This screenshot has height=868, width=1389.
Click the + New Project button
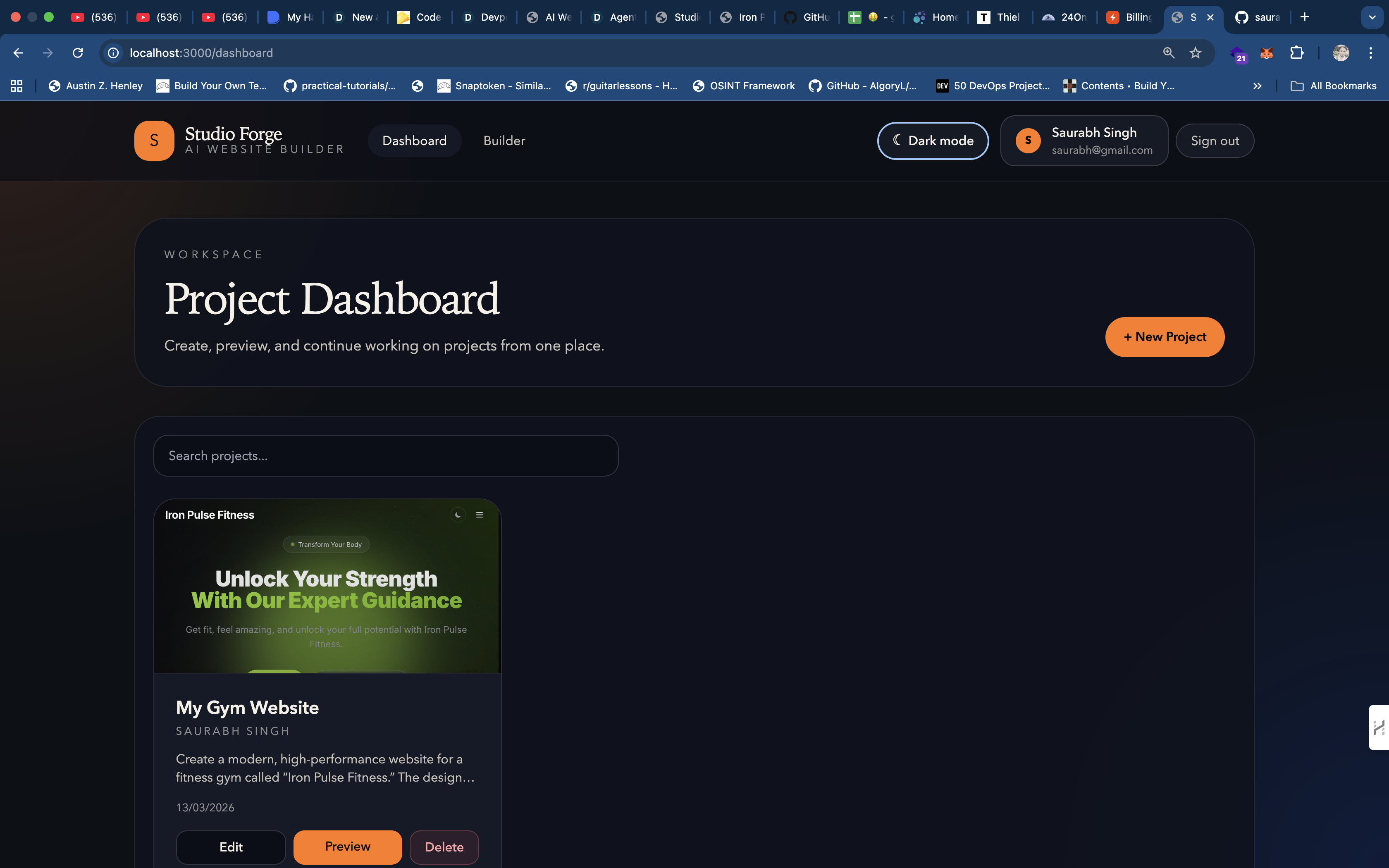pos(1165,337)
